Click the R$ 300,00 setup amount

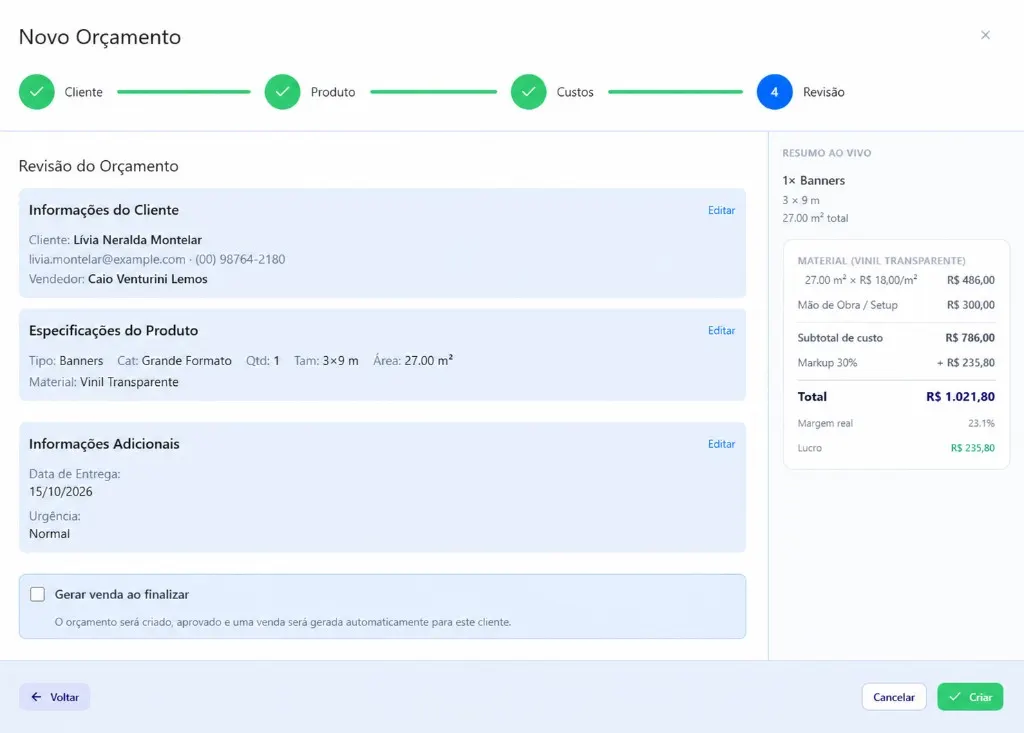click(970, 305)
